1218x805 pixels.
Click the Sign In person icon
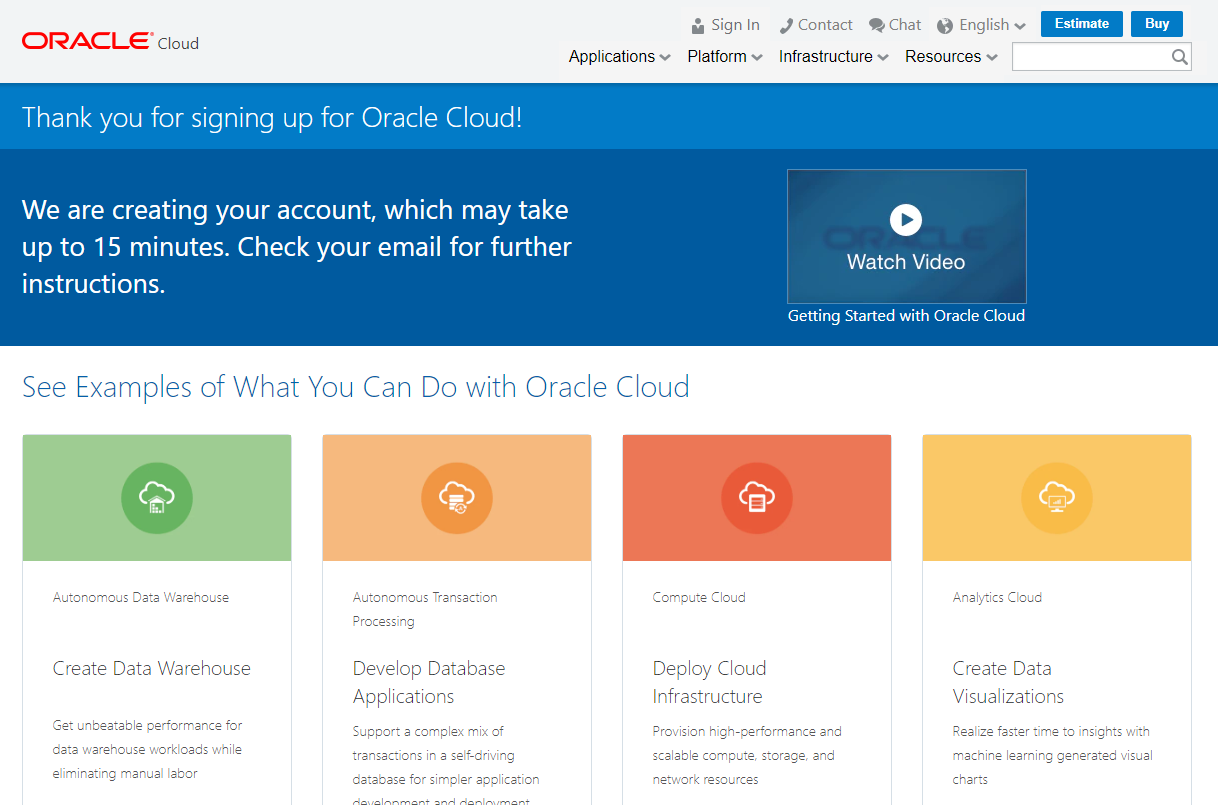pyautogui.click(x=698, y=26)
